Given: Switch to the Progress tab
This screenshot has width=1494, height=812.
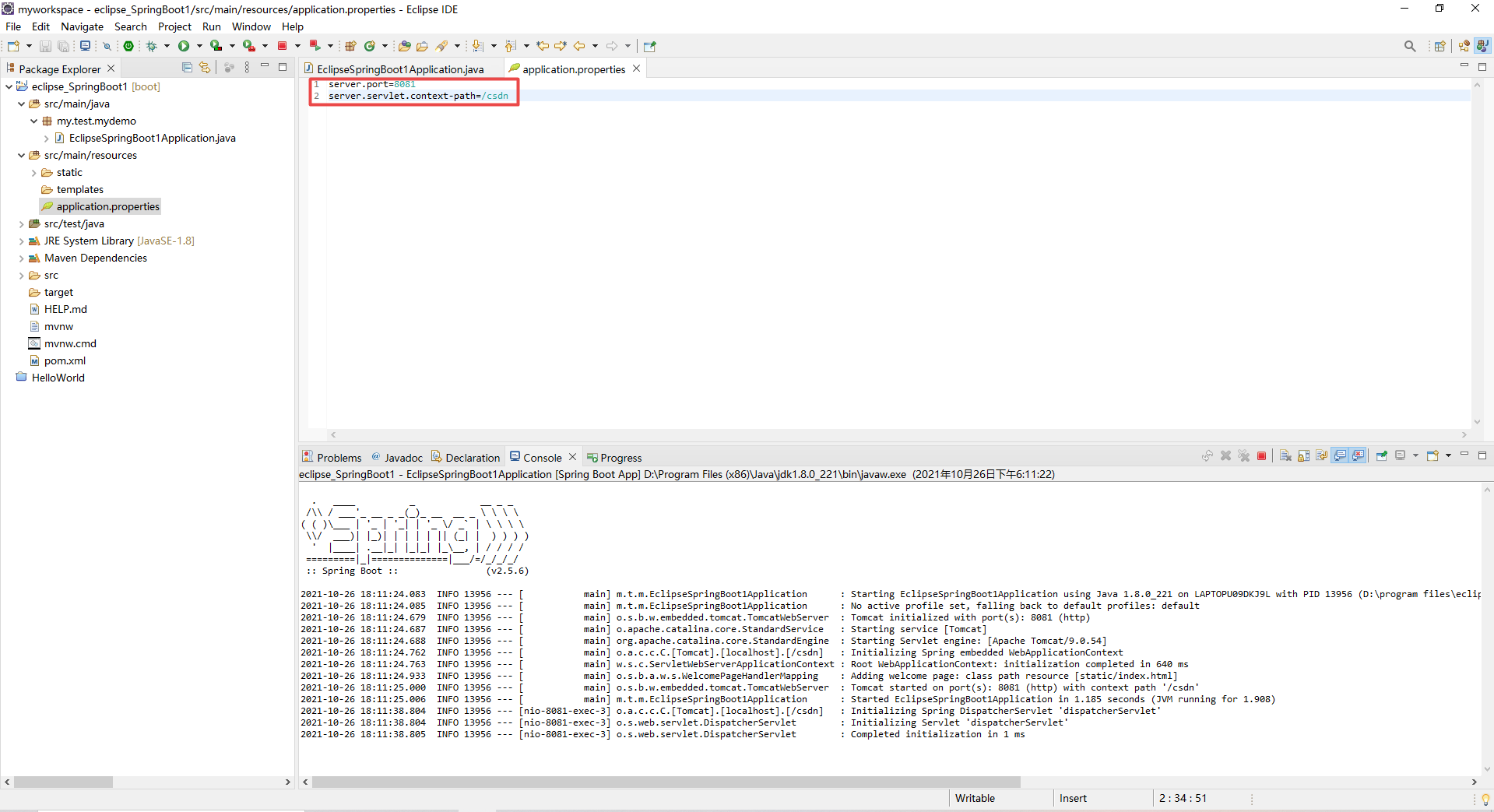Looking at the screenshot, I should pos(614,457).
